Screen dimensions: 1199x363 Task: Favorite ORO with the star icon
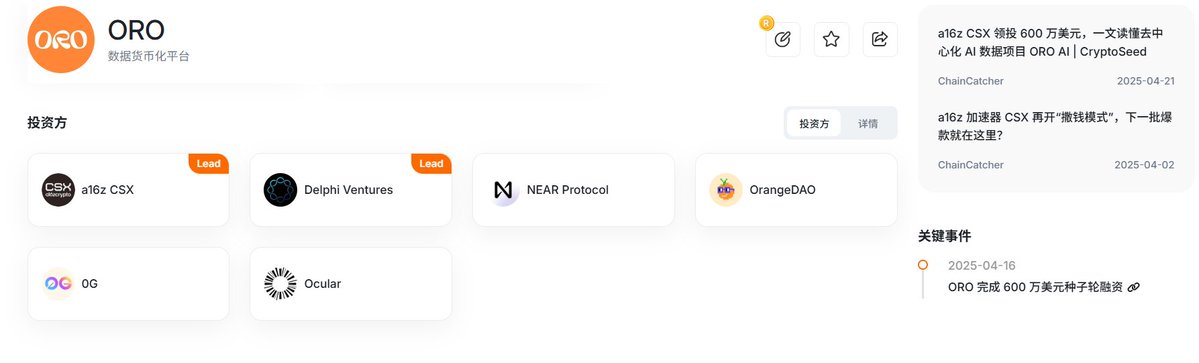[x=831, y=39]
